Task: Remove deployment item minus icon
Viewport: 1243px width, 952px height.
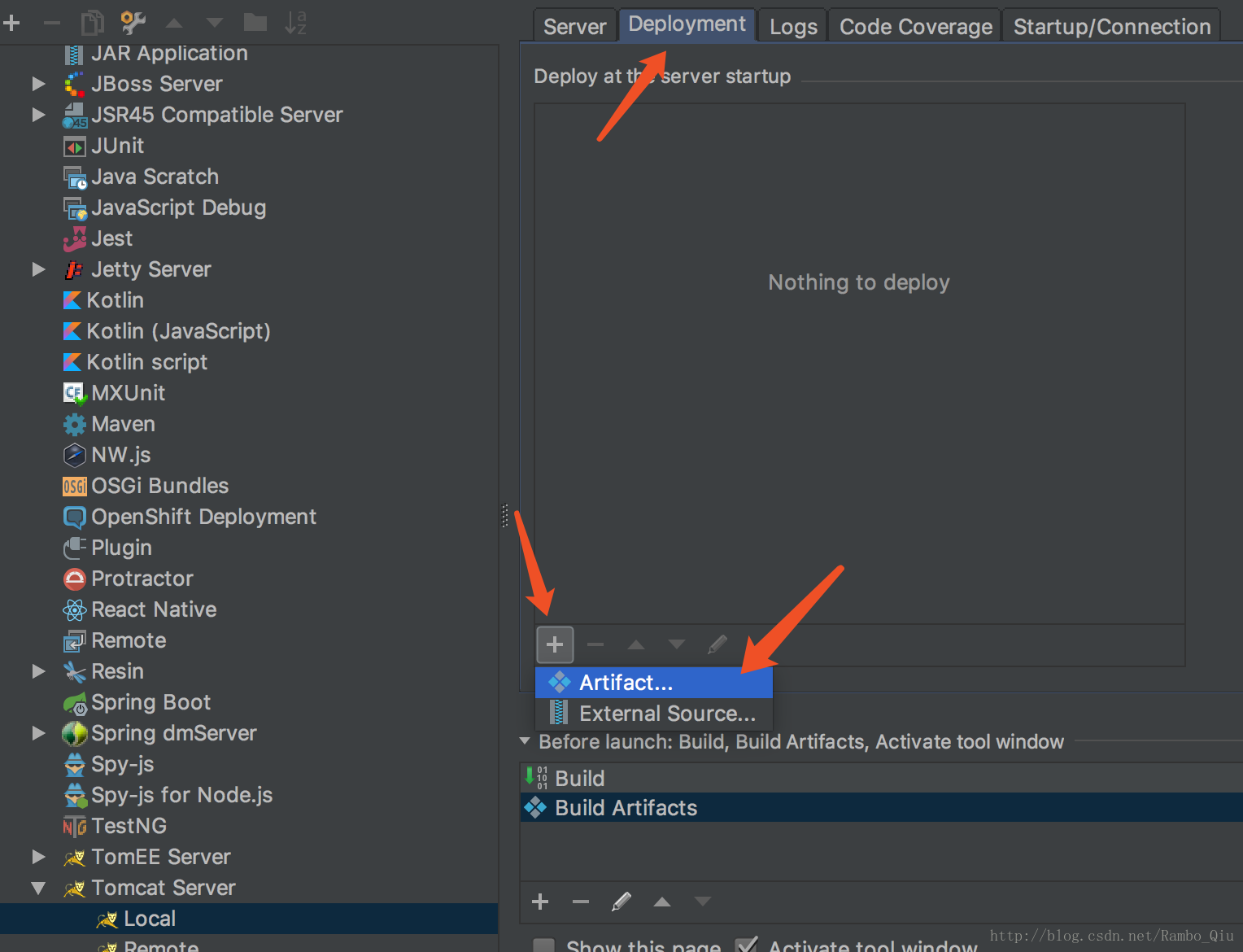Action: click(595, 644)
